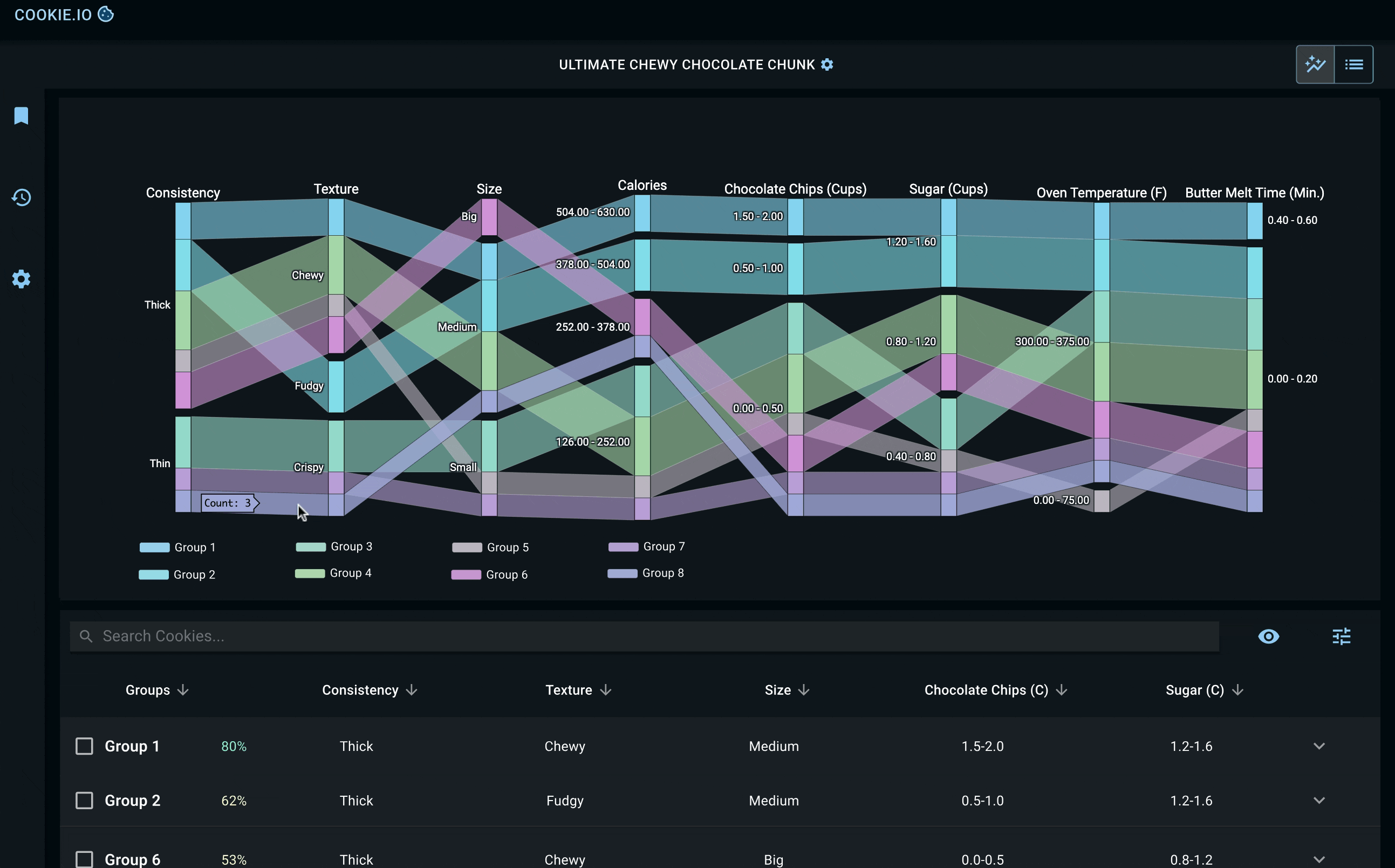Viewport: 1395px width, 868px height.
Task: Expand the Group 2 row chevron
Action: pyautogui.click(x=1318, y=800)
